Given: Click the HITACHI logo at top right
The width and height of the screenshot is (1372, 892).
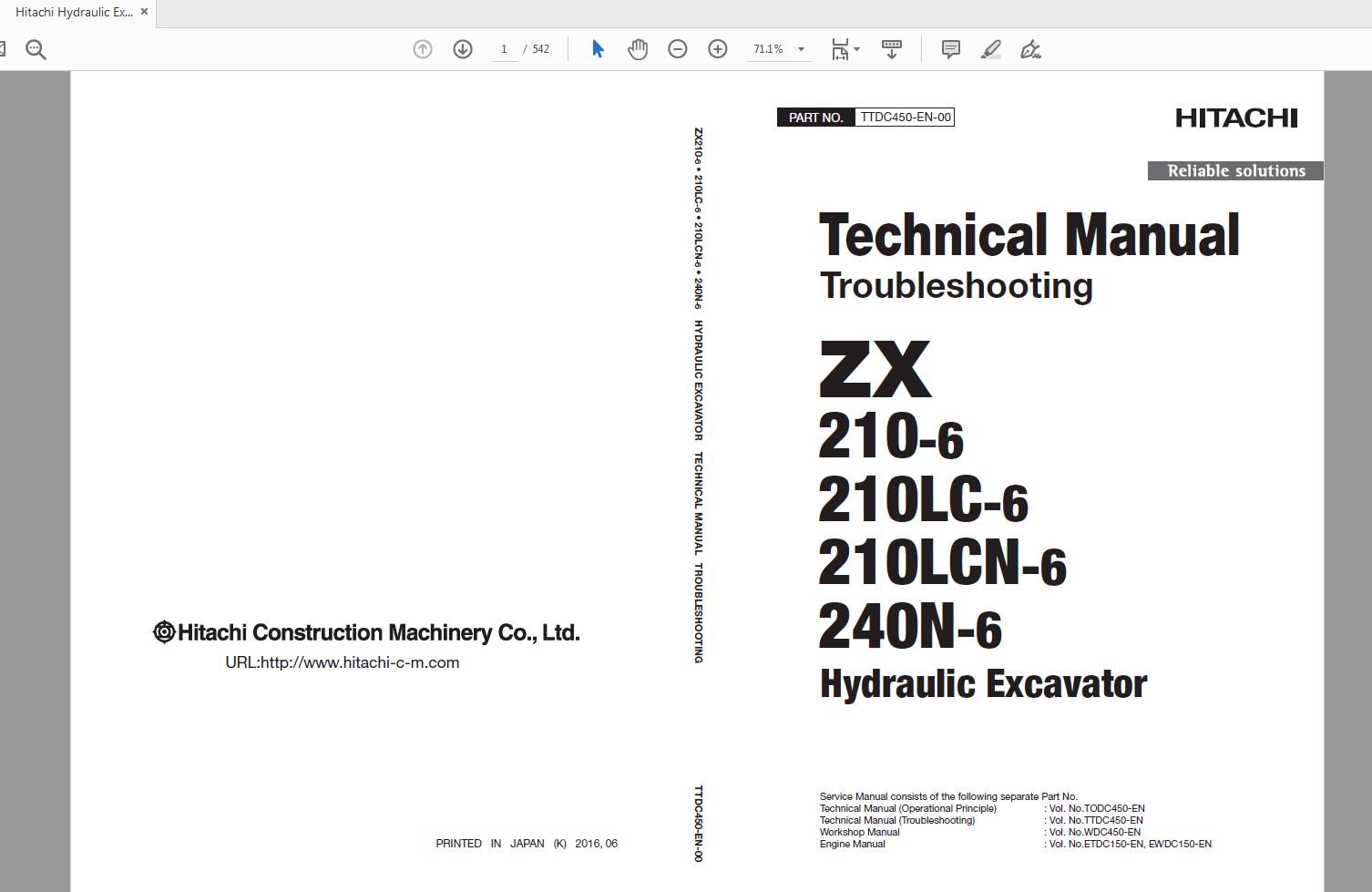Looking at the screenshot, I should point(1236,118).
